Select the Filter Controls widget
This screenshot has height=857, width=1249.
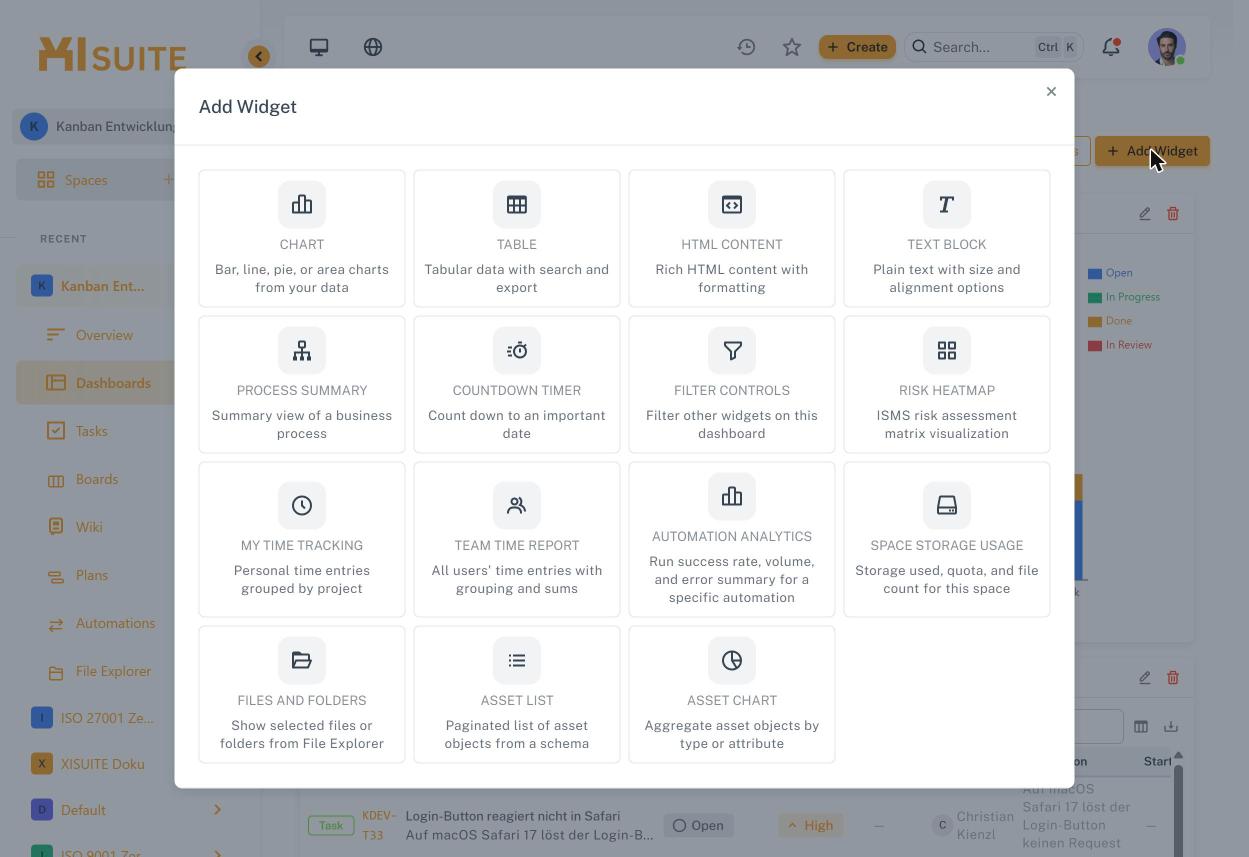coord(732,384)
